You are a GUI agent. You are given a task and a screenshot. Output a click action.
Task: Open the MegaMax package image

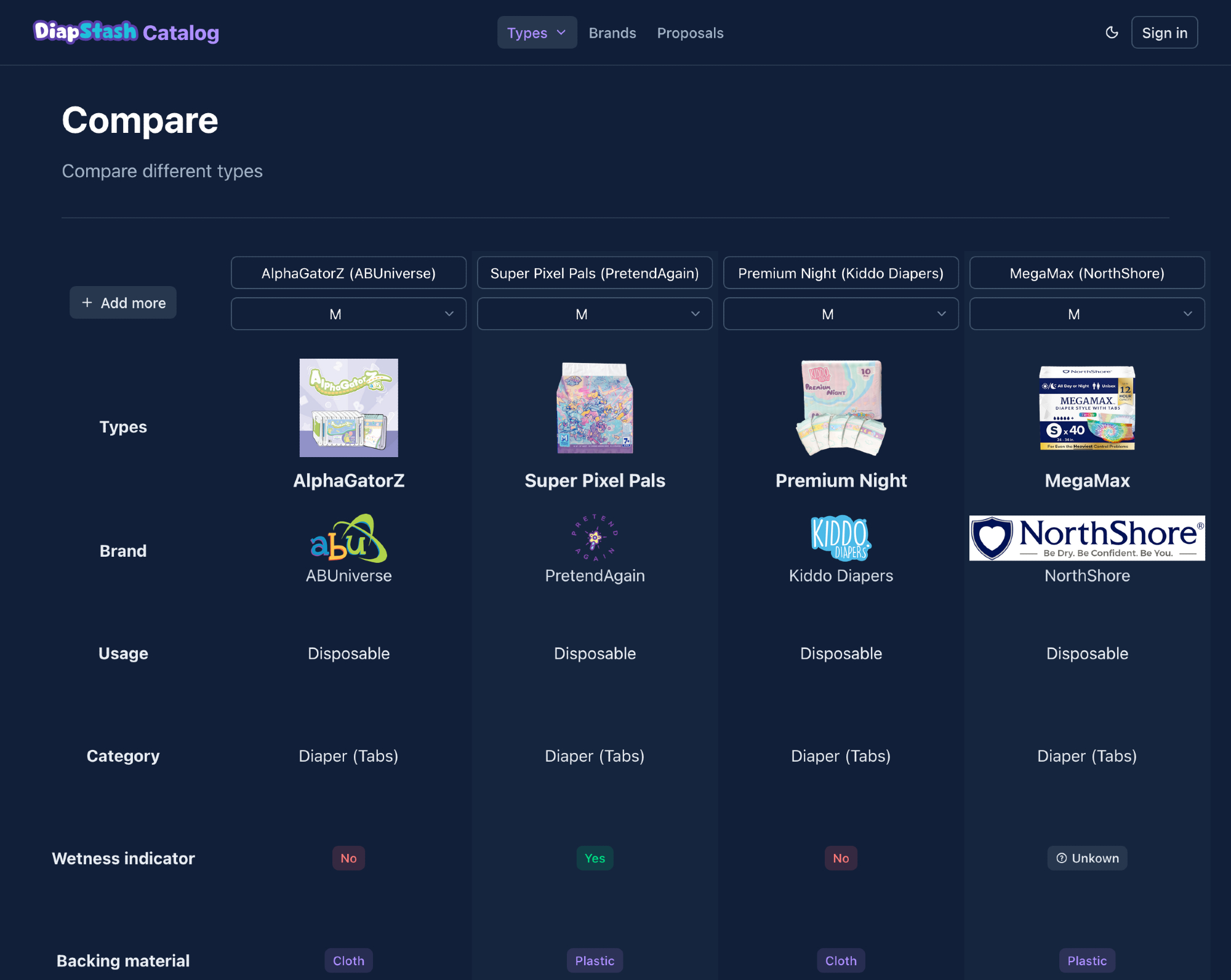(x=1087, y=407)
